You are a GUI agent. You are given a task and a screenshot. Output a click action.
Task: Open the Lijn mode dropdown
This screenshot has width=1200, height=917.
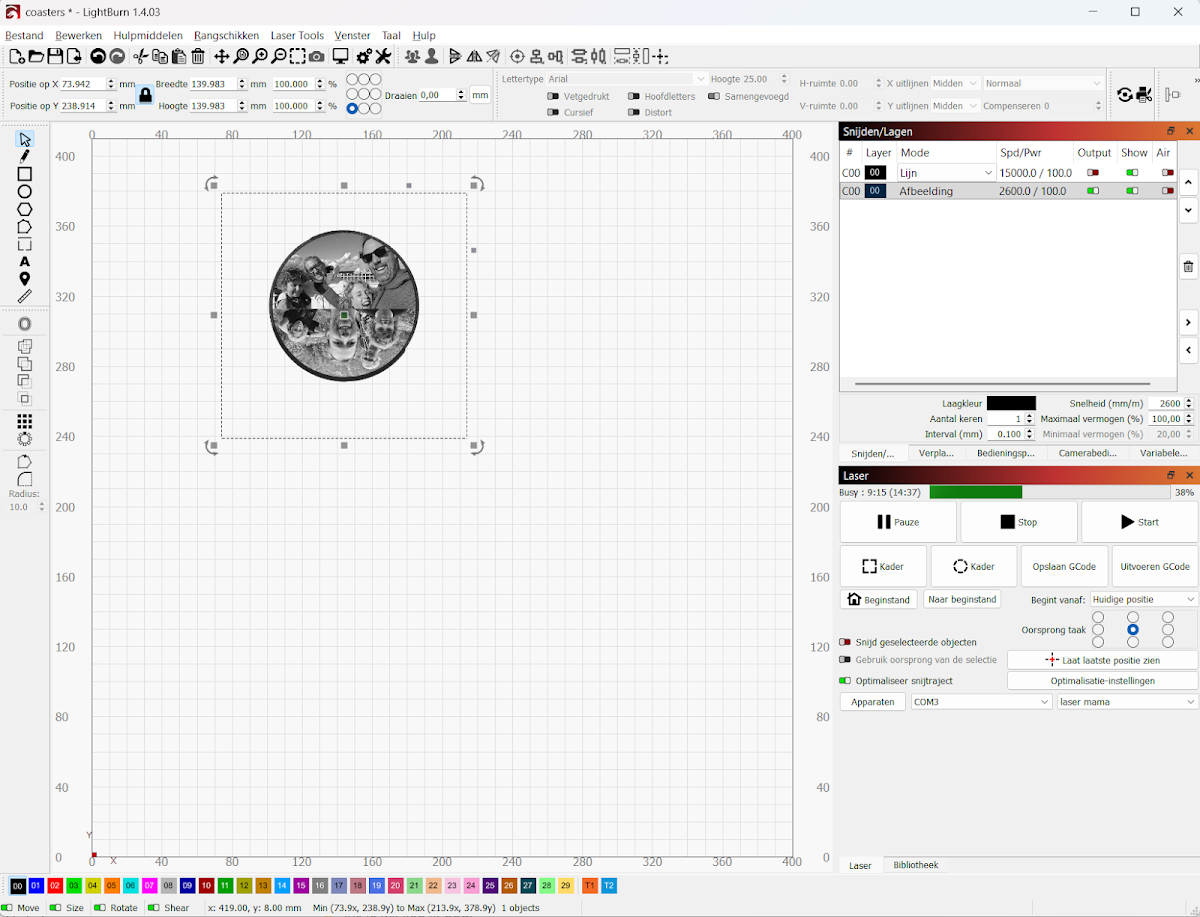[945, 172]
